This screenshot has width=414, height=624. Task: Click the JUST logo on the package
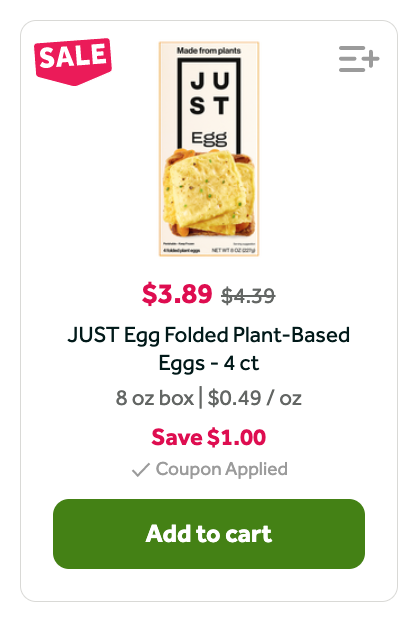coord(209,94)
